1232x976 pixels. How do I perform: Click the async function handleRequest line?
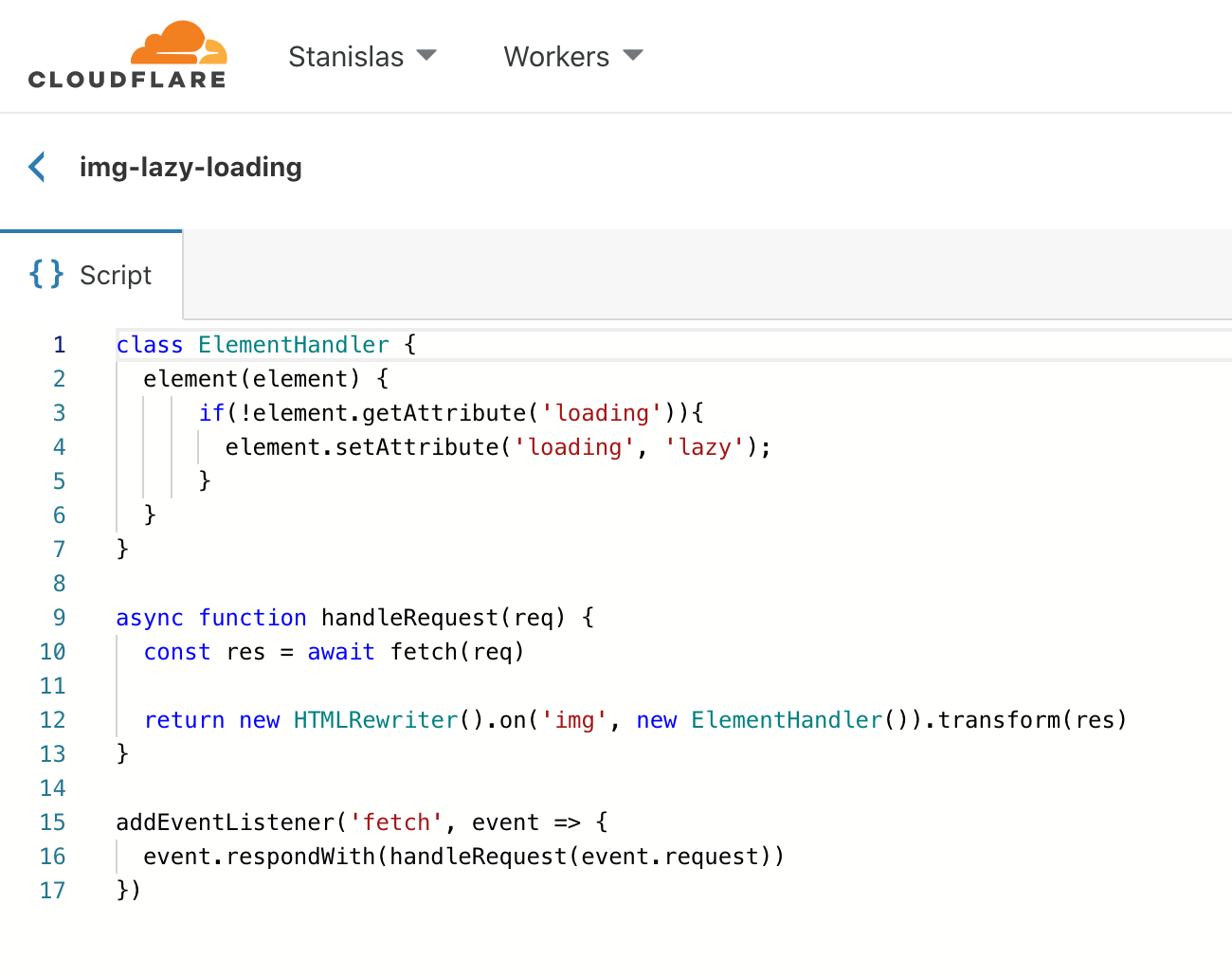tap(355, 618)
